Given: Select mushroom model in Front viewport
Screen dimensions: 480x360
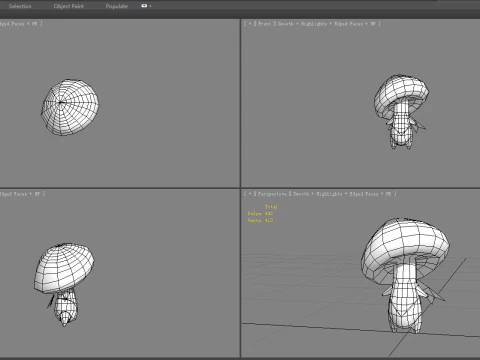Looking at the screenshot, I should 401,111.
